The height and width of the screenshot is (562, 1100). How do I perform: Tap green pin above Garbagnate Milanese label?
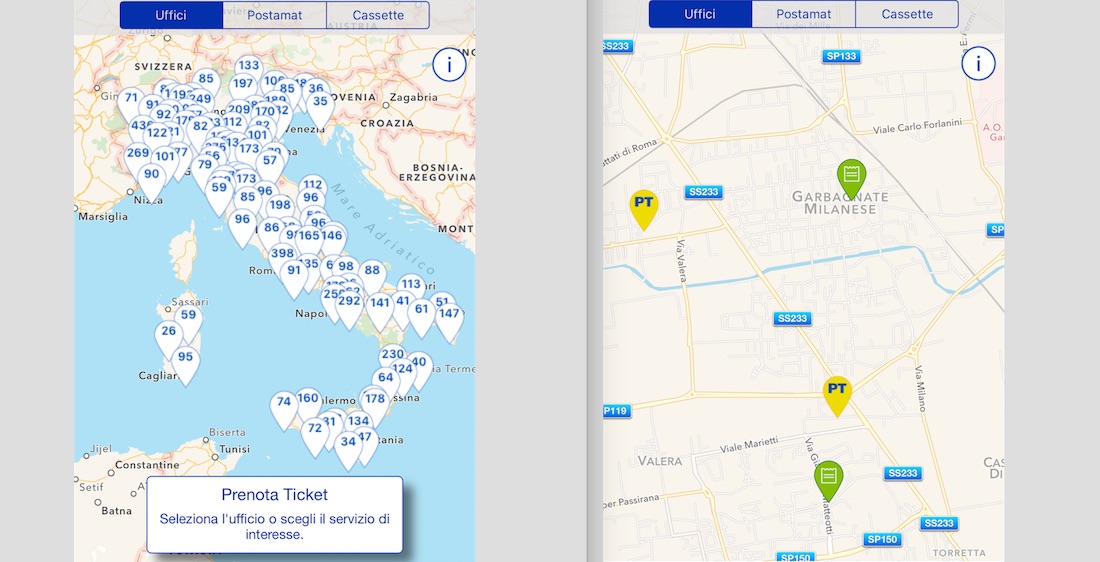click(x=851, y=176)
